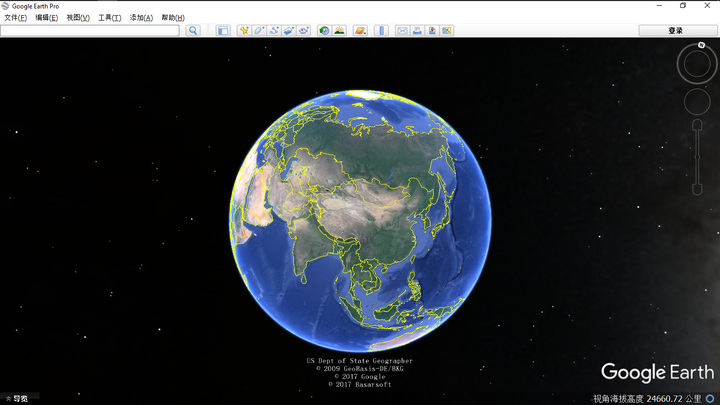Screen dimensions: 720x405
Task: Open the 工具(T) menu
Action: tap(109, 17)
